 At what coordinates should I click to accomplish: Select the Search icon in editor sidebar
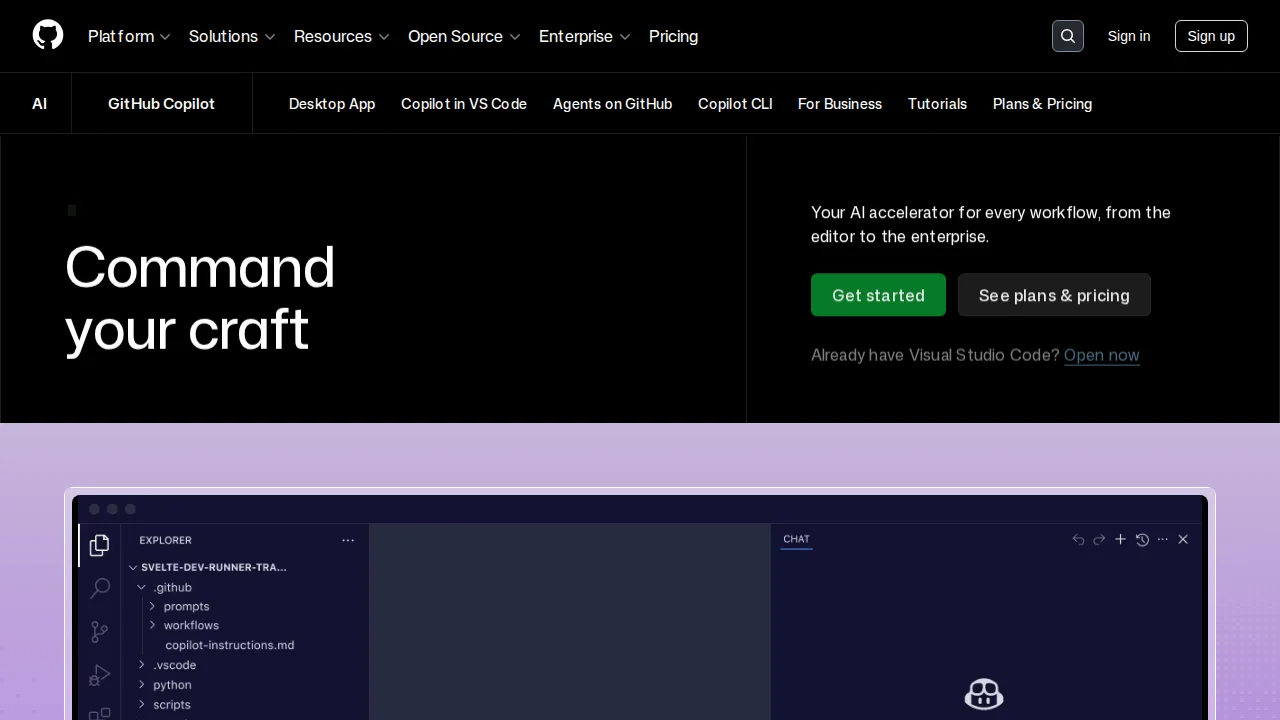(100, 588)
